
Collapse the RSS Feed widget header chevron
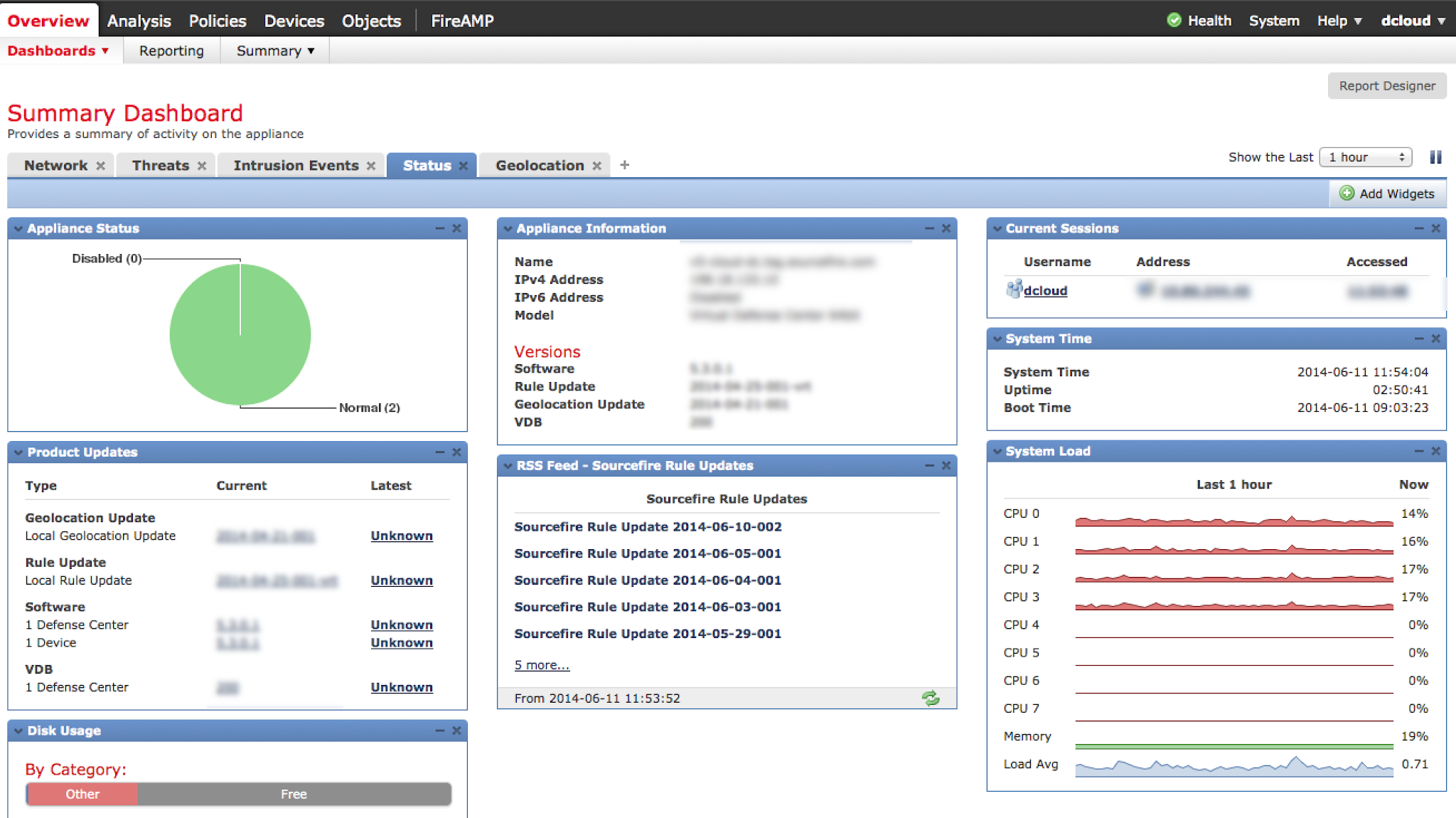click(506, 466)
